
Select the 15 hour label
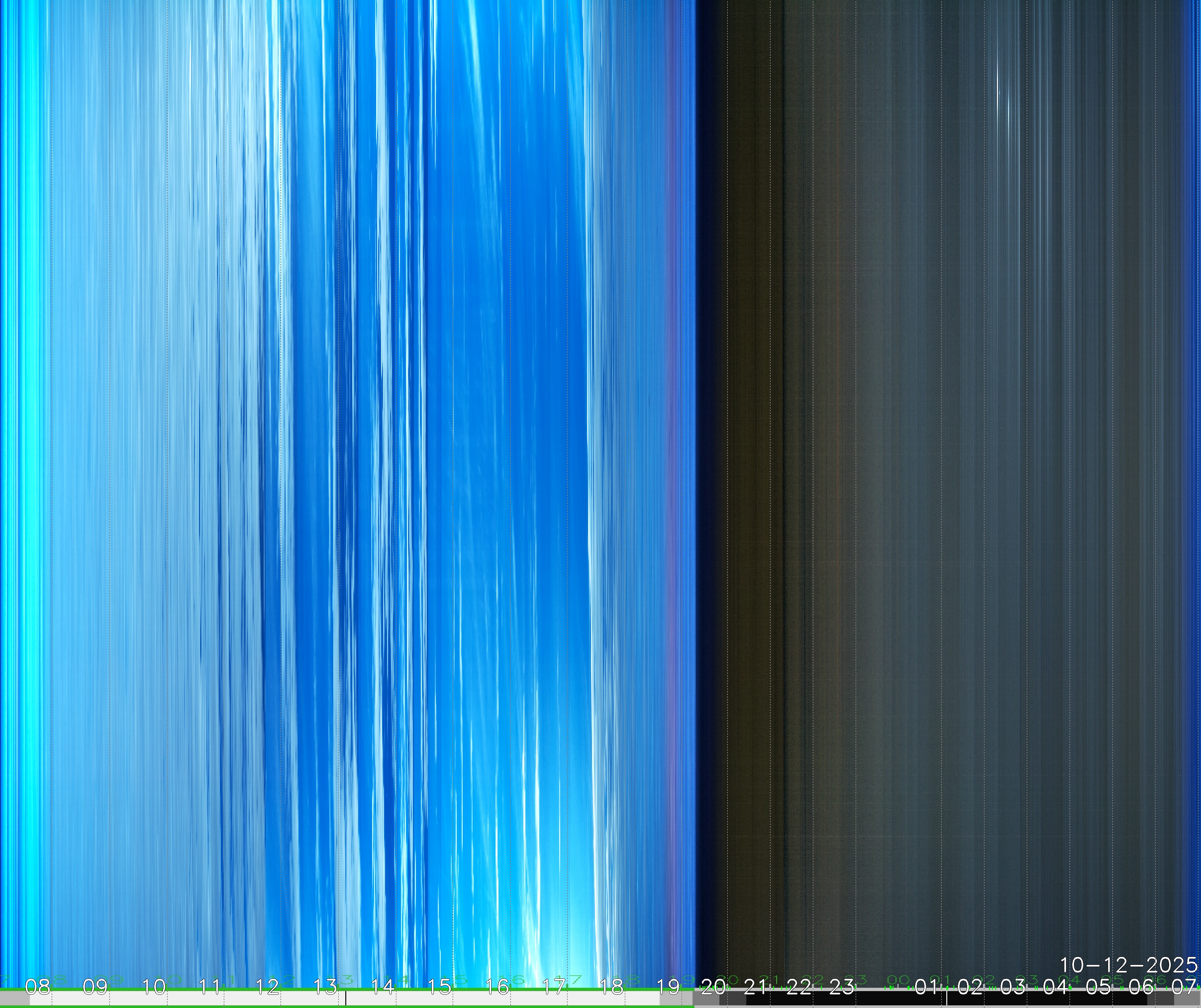[x=440, y=986]
